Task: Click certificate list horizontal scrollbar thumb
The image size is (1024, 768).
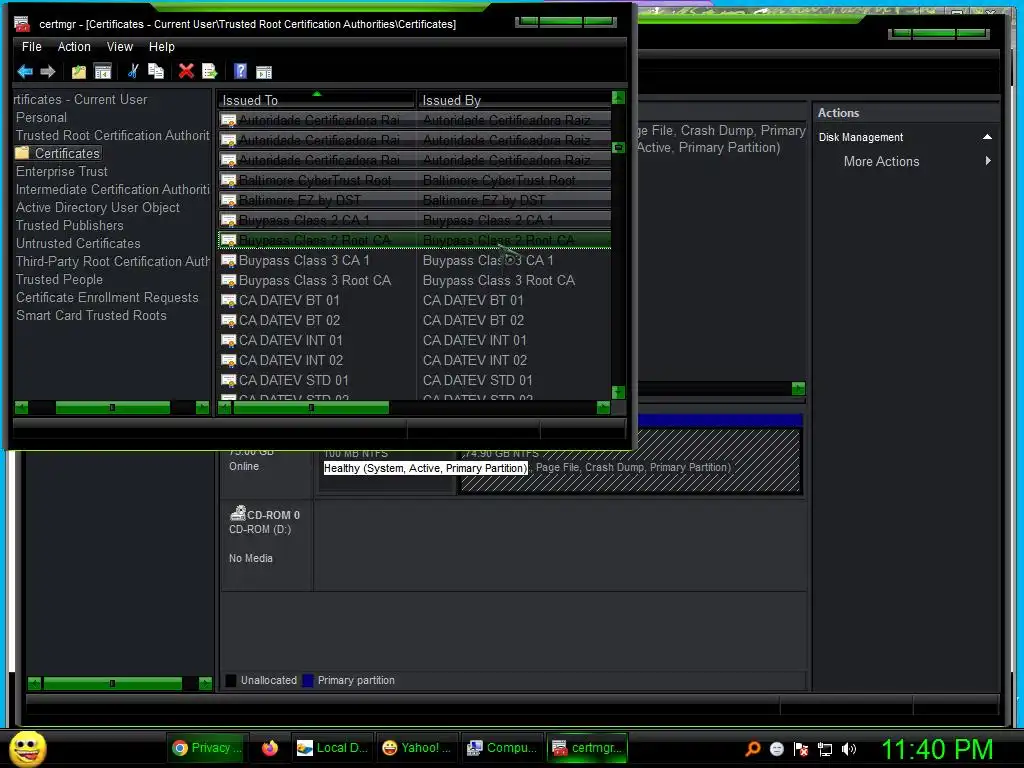Action: (x=311, y=408)
